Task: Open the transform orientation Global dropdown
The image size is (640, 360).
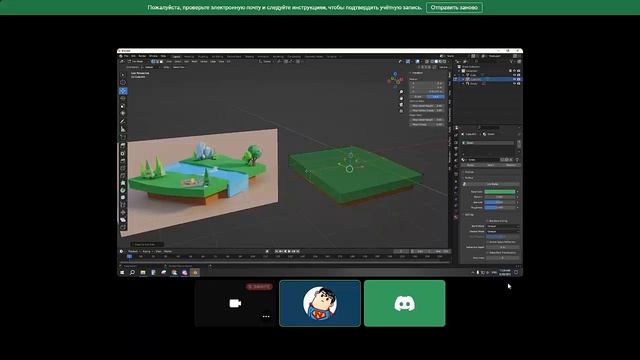Action: (x=267, y=62)
